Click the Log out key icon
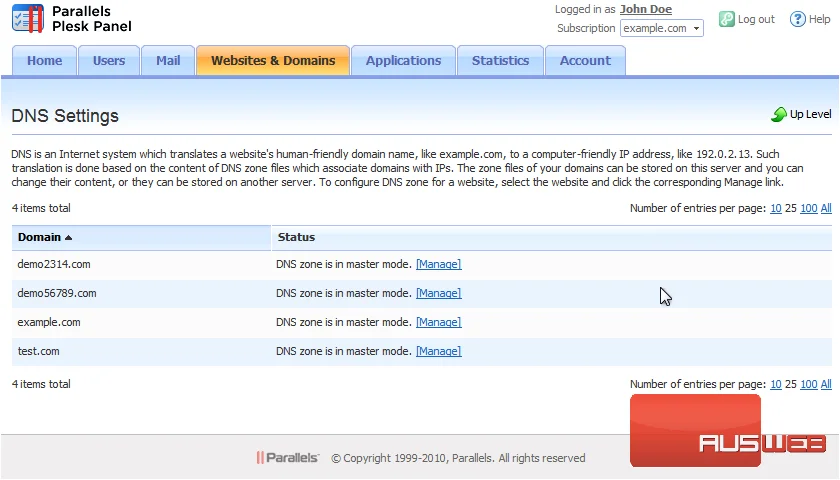Viewport: 840px width, 480px height. point(726,19)
